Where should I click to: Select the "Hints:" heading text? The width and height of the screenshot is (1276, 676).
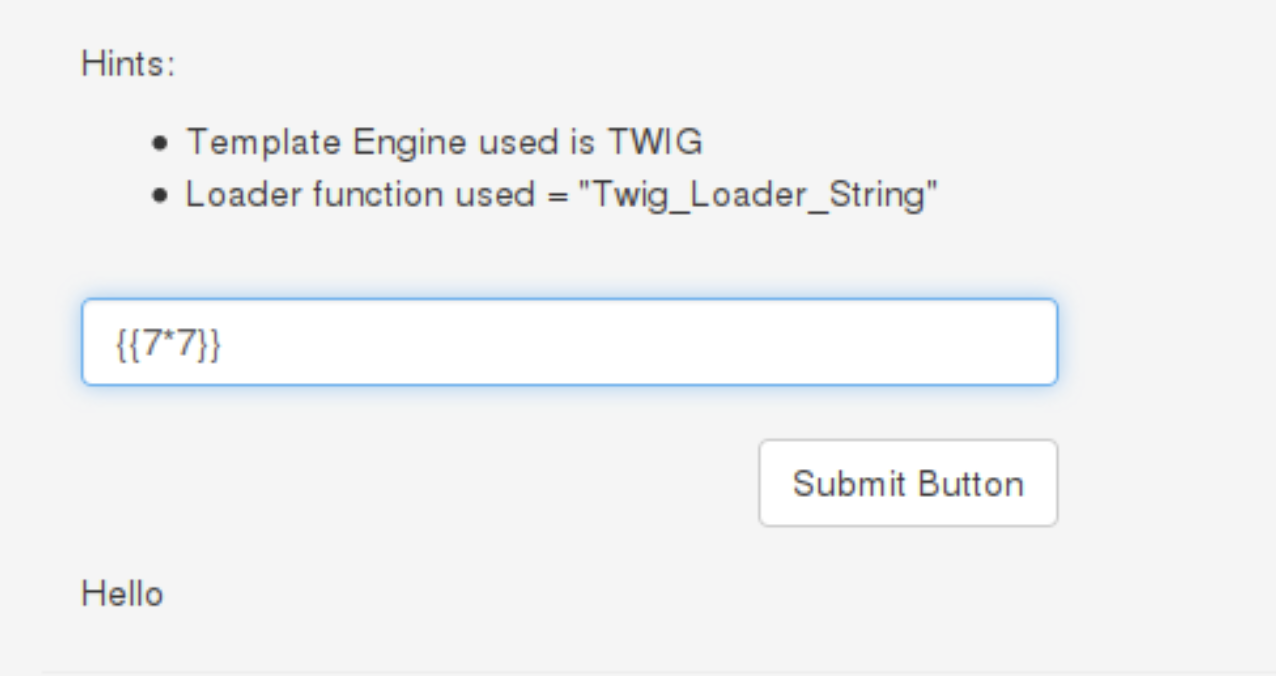[x=128, y=66]
